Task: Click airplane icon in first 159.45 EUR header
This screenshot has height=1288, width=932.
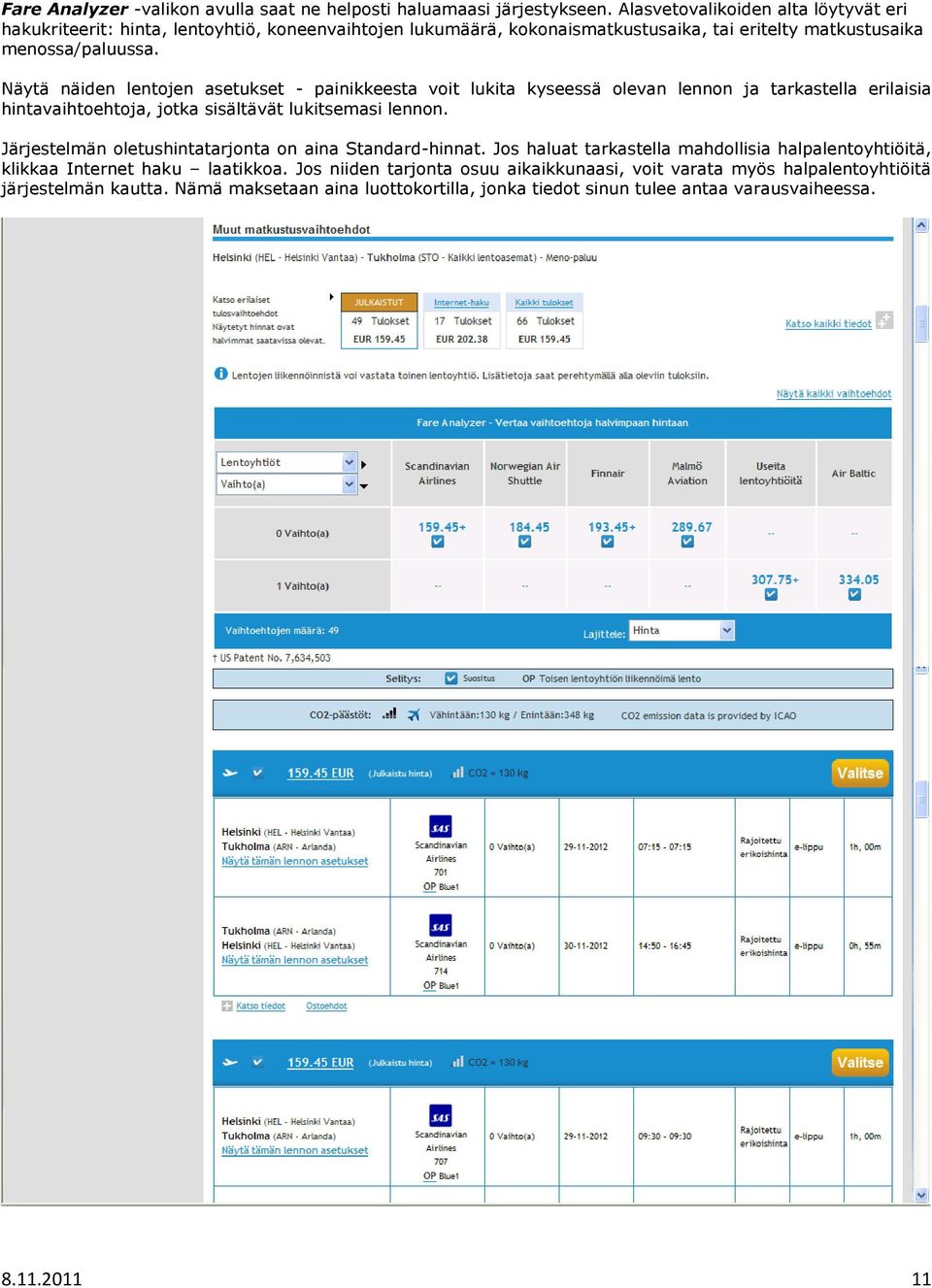Action: pyautogui.click(x=230, y=774)
